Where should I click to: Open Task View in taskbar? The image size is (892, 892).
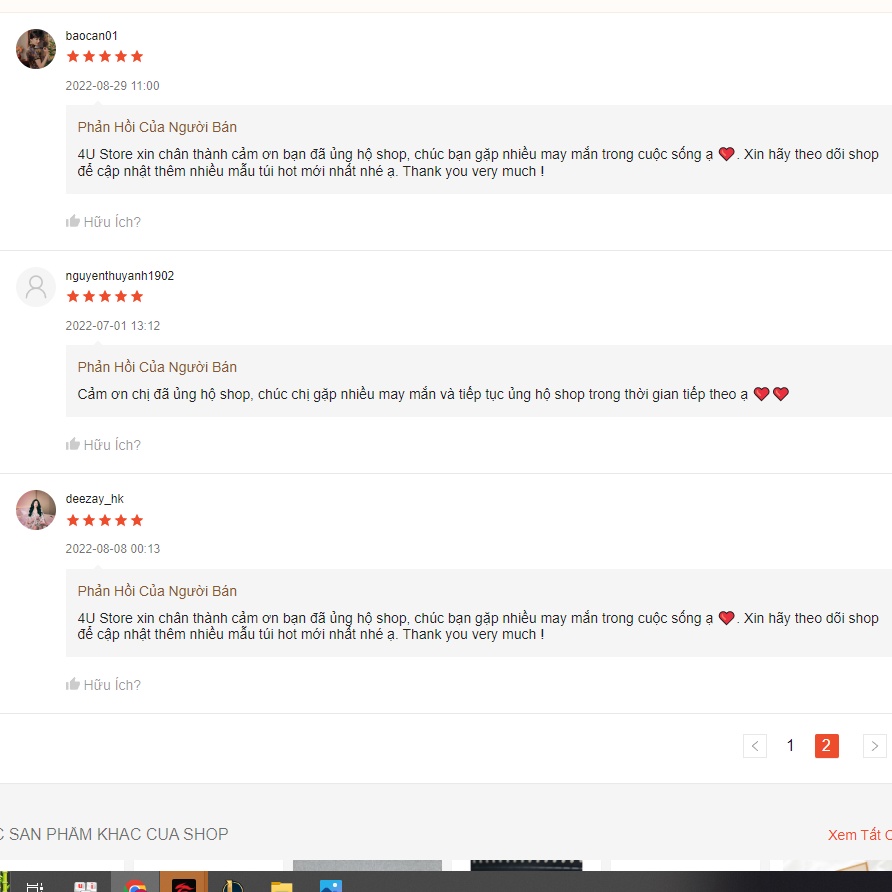35,886
